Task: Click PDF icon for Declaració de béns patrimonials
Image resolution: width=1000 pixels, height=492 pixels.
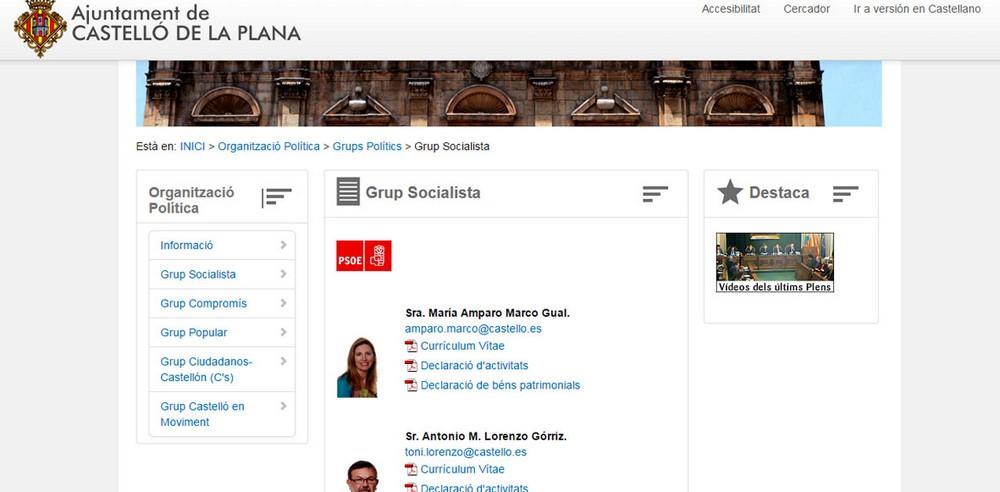Action: 411,385
